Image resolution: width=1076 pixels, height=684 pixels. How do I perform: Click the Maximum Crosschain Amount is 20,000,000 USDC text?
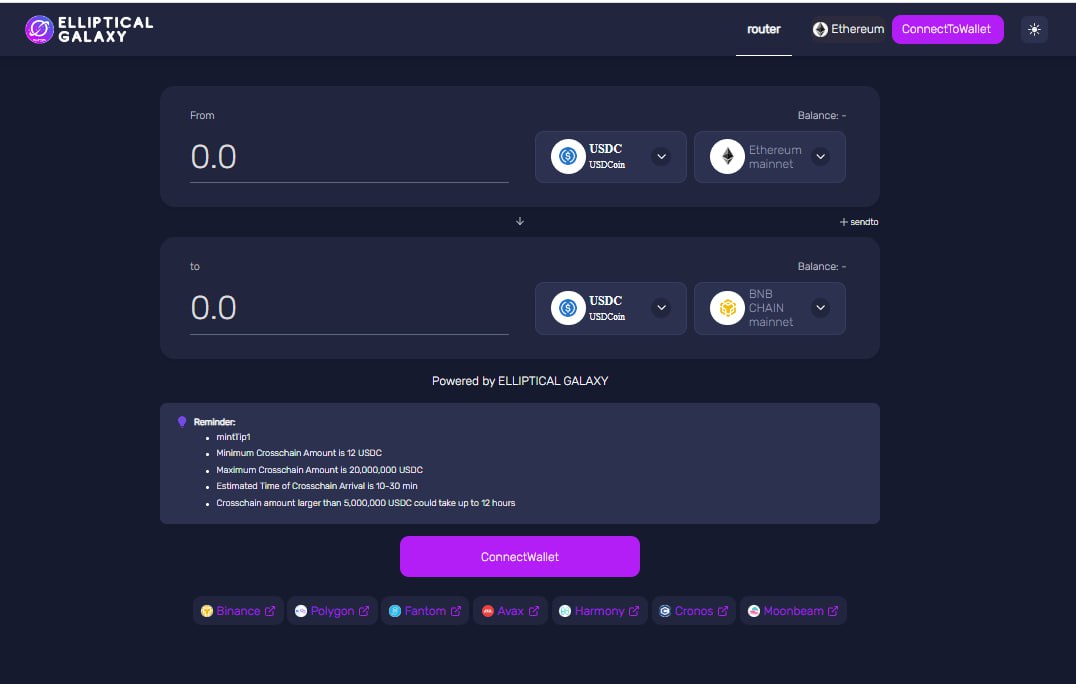point(320,470)
